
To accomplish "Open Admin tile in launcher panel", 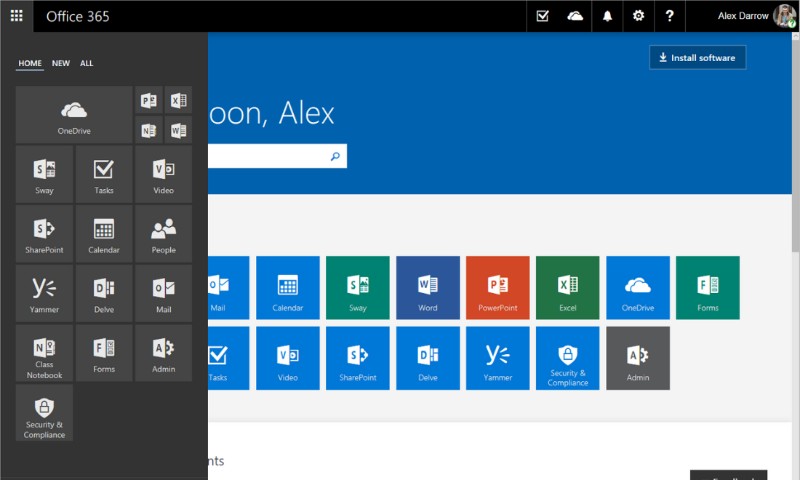I will tap(163, 353).
